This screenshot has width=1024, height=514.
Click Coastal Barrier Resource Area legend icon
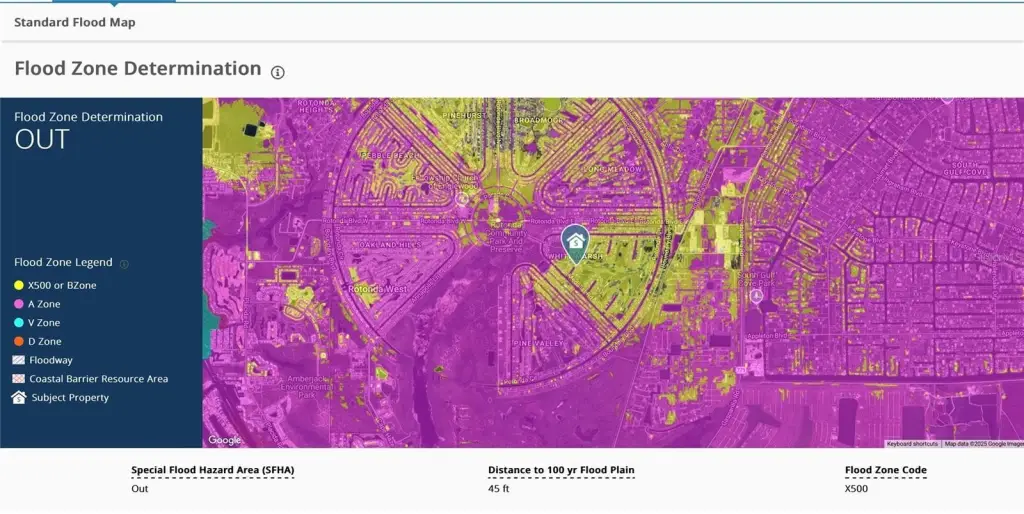19,379
